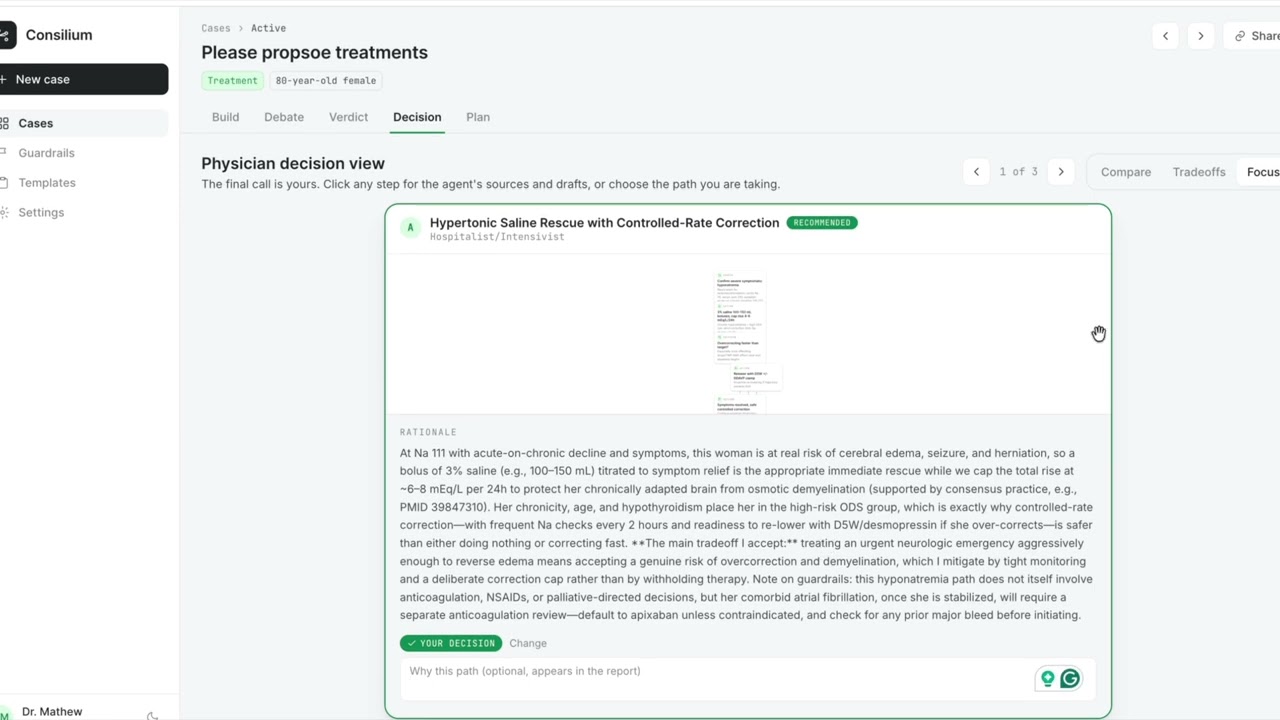The height and width of the screenshot is (720, 1280).
Task: Open the Cases sidebar icon
Action: (5, 123)
